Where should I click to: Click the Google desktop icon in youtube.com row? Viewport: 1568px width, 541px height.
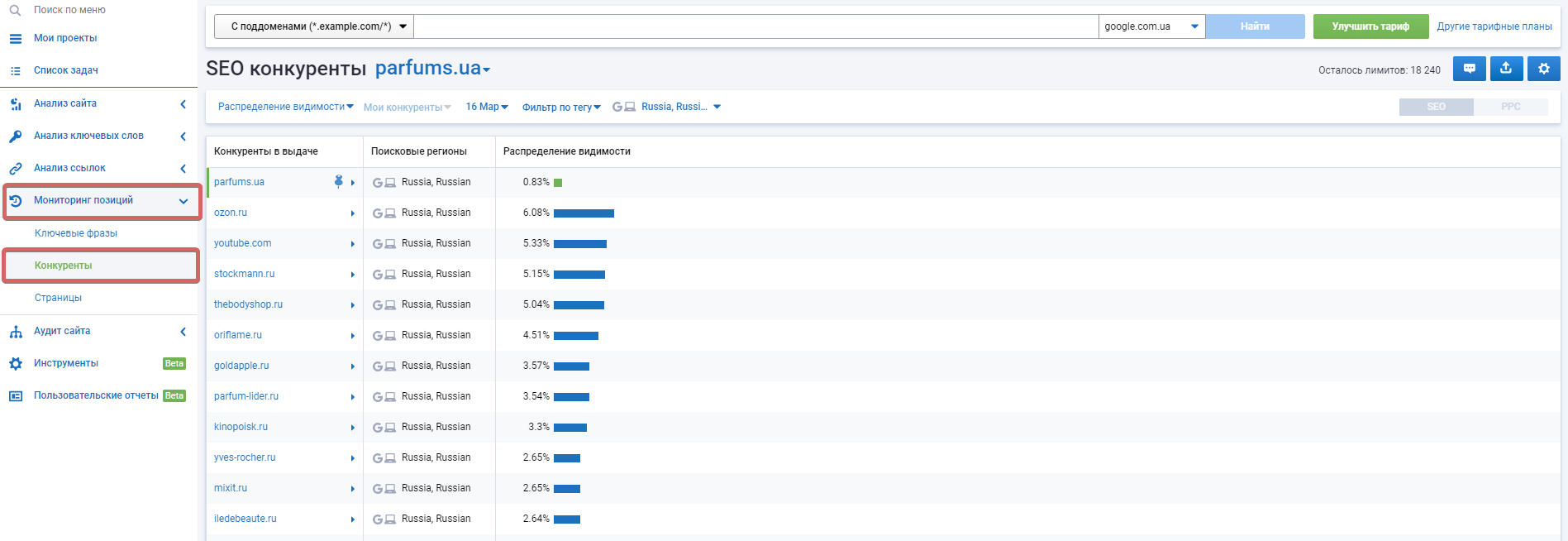(x=384, y=244)
